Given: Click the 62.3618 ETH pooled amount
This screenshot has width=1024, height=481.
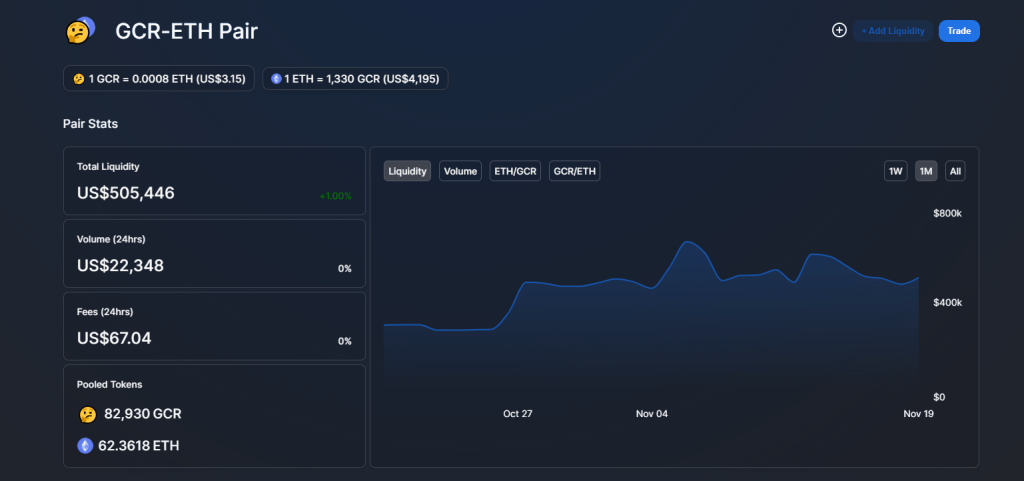Looking at the screenshot, I should (x=138, y=446).
